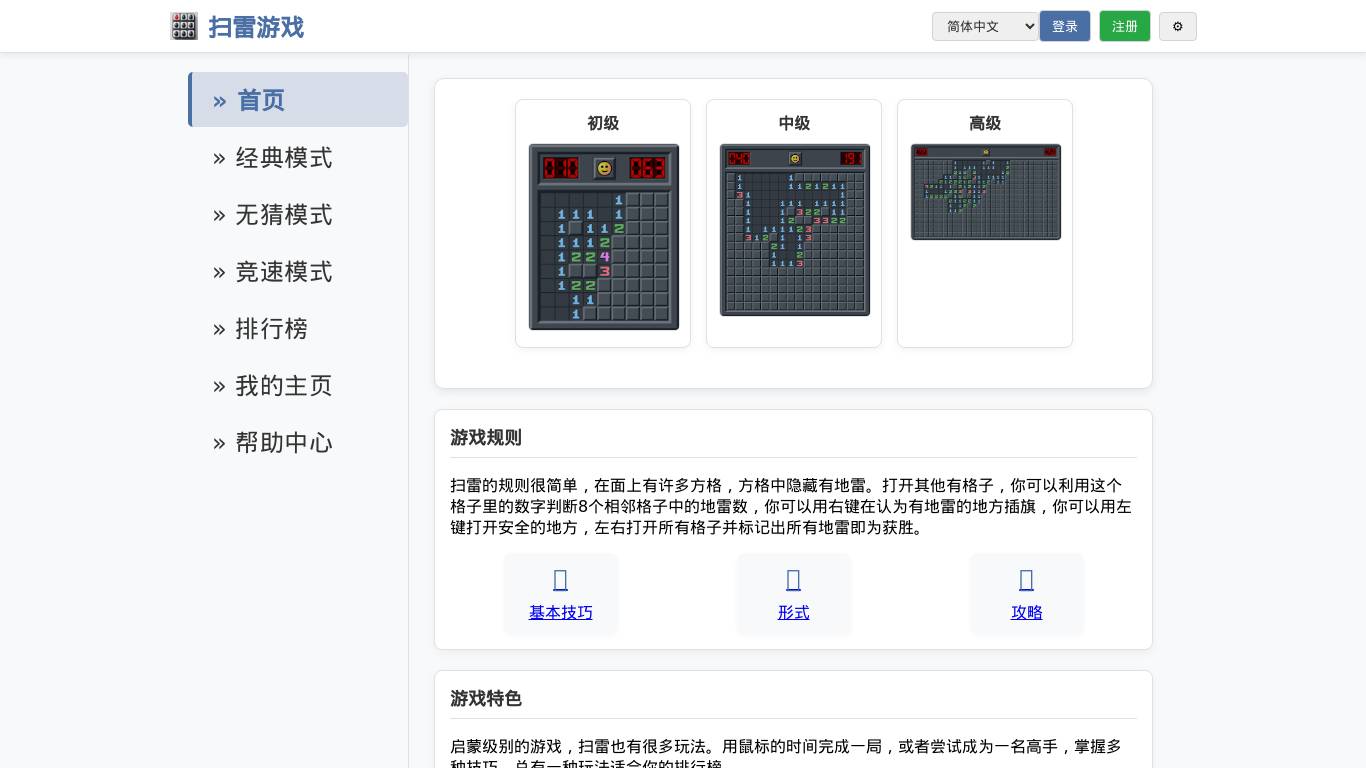Go to 无猜模式 in sidebar
1366x768 pixels.
coord(284,215)
